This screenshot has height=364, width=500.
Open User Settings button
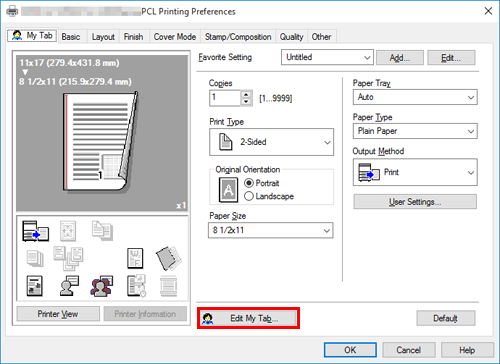point(415,202)
